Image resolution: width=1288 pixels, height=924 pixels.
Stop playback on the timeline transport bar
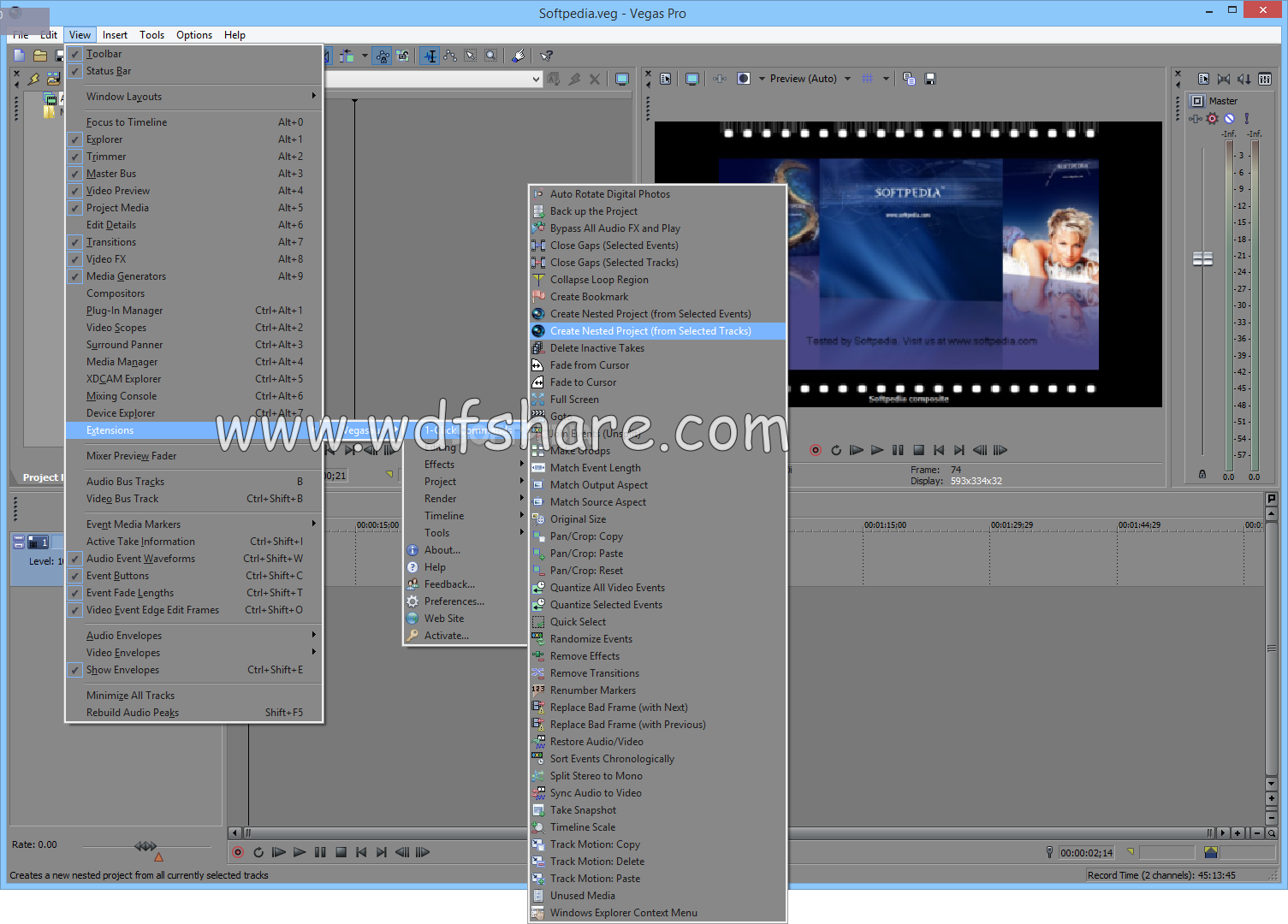click(341, 852)
